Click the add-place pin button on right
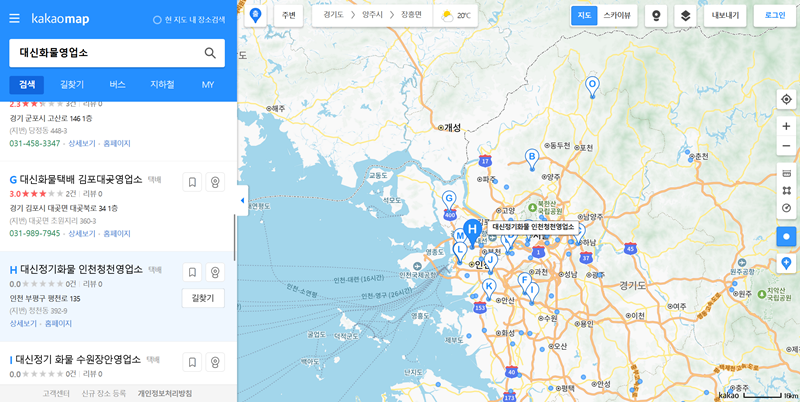 point(786,264)
